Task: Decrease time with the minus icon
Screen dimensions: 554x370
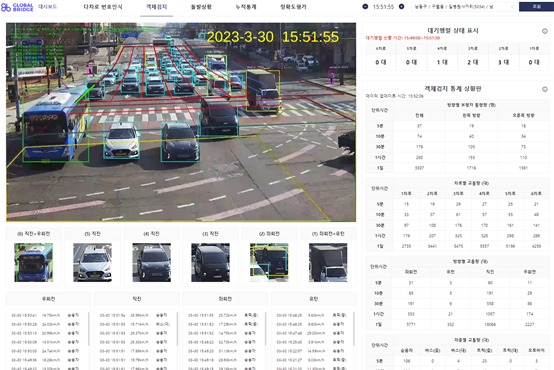Action: pos(365,7)
